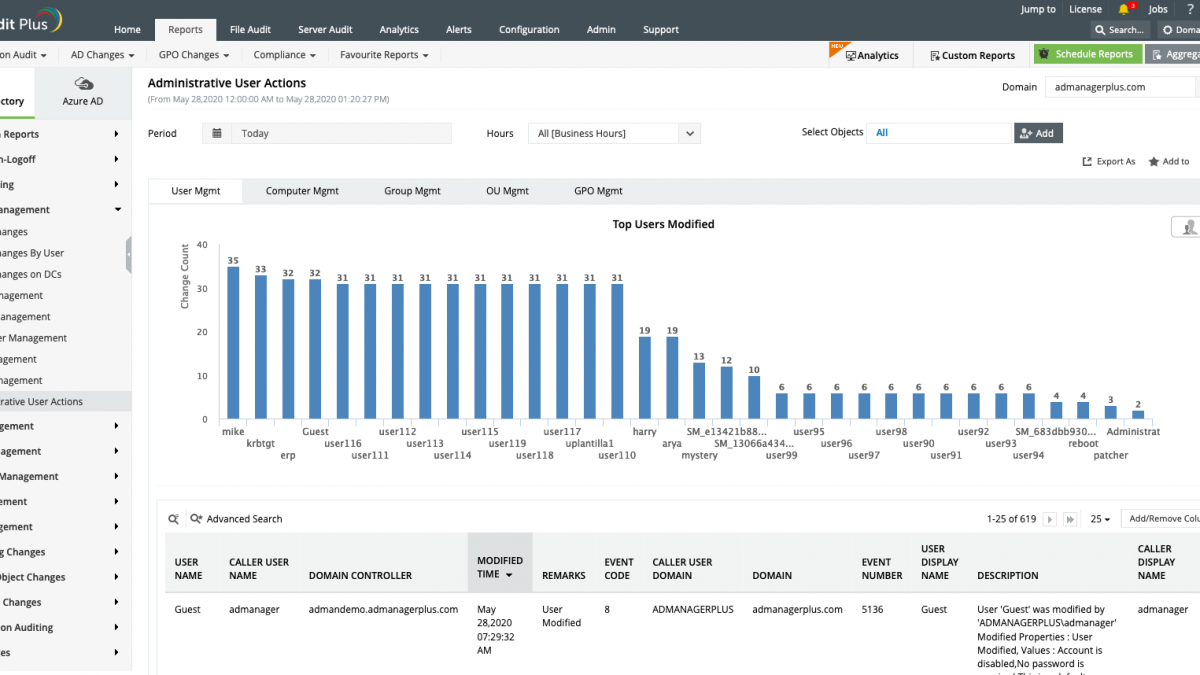Viewport: 1200px width, 675px height.
Task: Open the calendar icon beside Period
Action: (216, 133)
